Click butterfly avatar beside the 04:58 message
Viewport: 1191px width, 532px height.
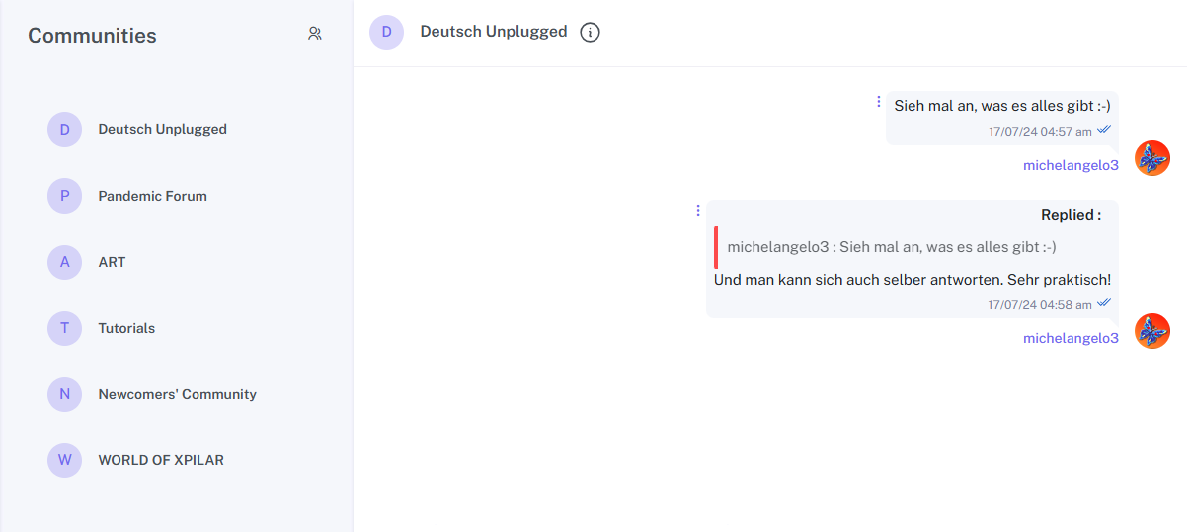click(1152, 331)
